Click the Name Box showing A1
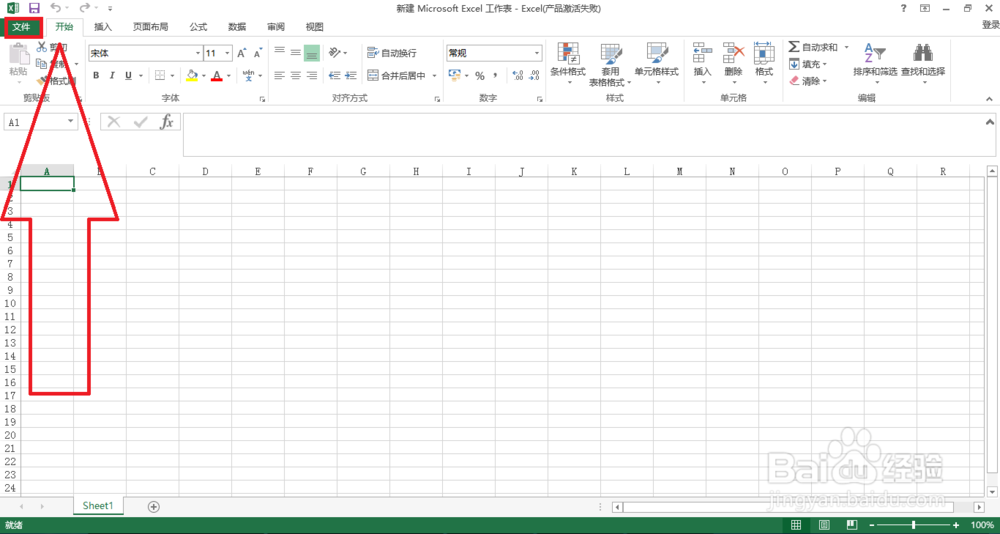Screen dimensions: 1000x534 click(x=34, y=121)
